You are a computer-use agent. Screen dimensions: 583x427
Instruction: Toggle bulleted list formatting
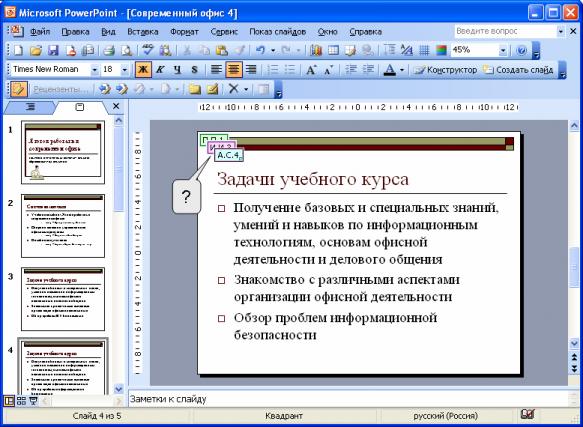(290, 70)
